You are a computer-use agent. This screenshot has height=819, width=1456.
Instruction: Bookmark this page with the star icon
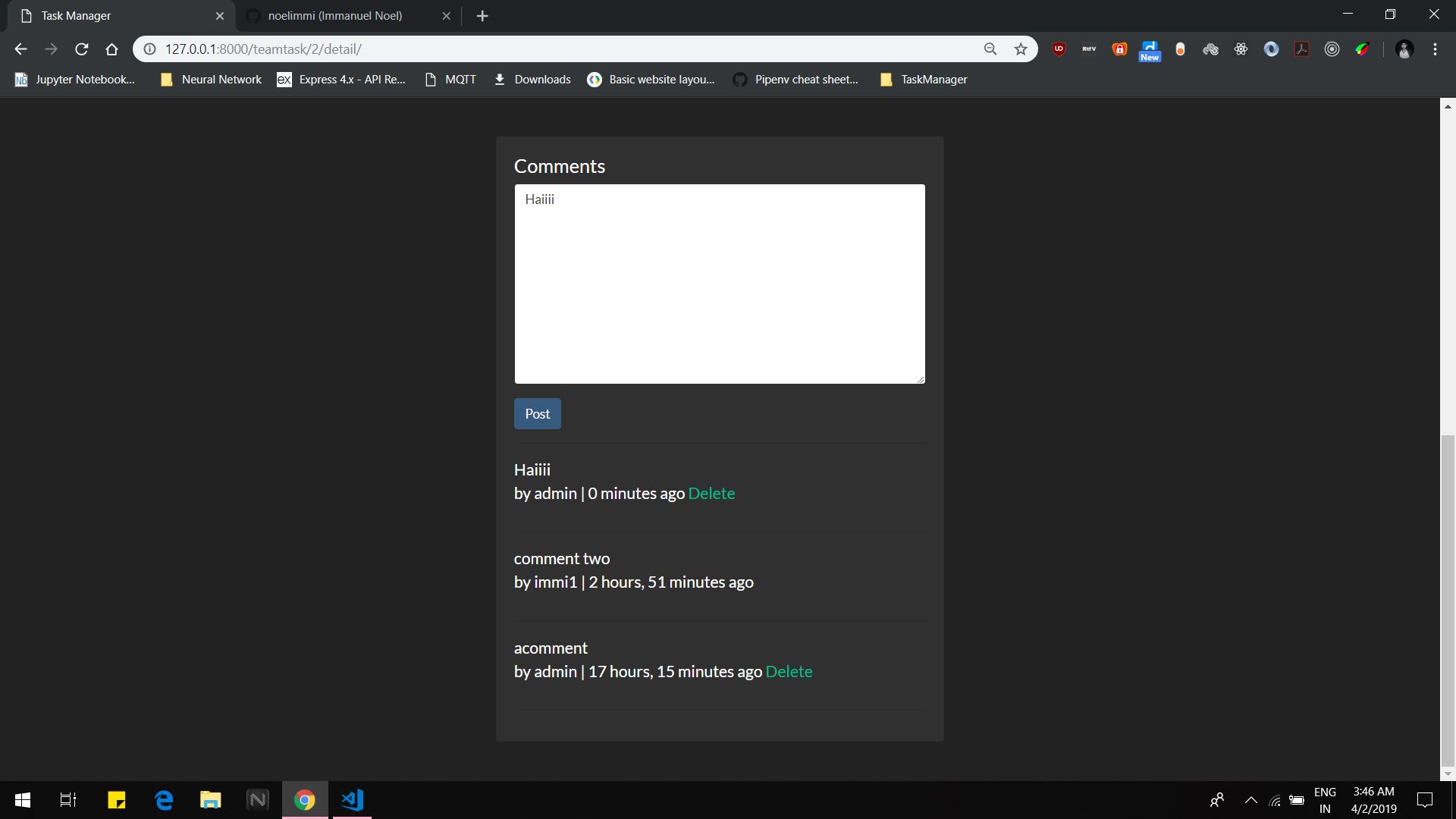(1021, 49)
